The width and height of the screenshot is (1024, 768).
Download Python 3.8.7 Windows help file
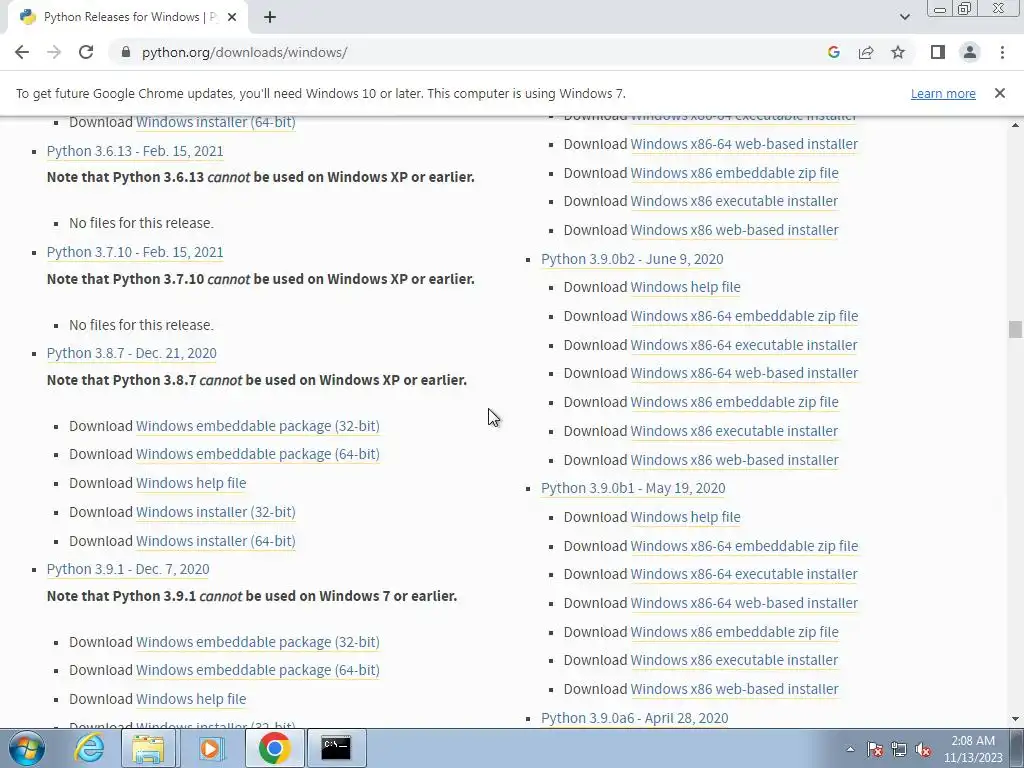click(x=191, y=483)
